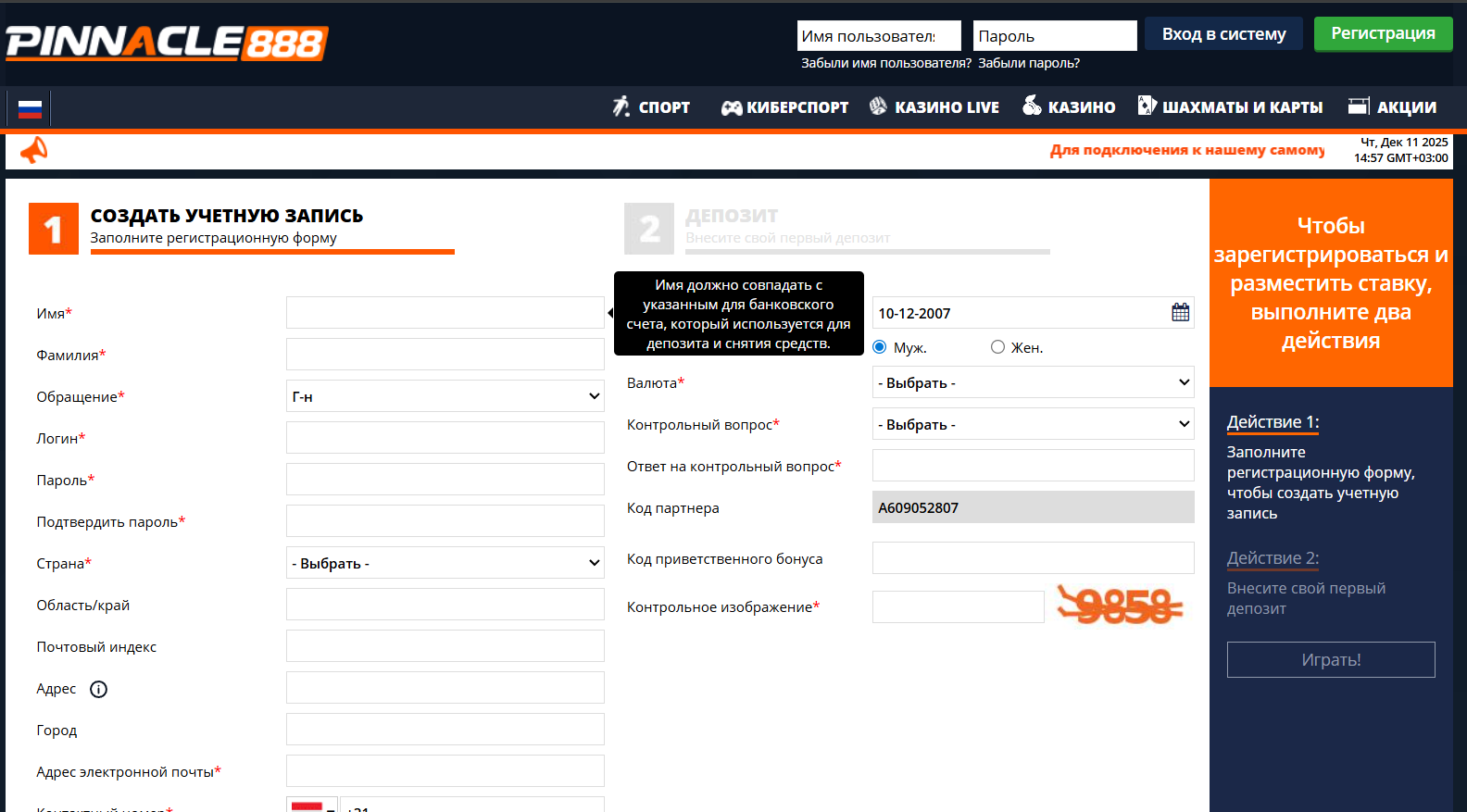
Task: Click the address info icon
Action: 98,689
